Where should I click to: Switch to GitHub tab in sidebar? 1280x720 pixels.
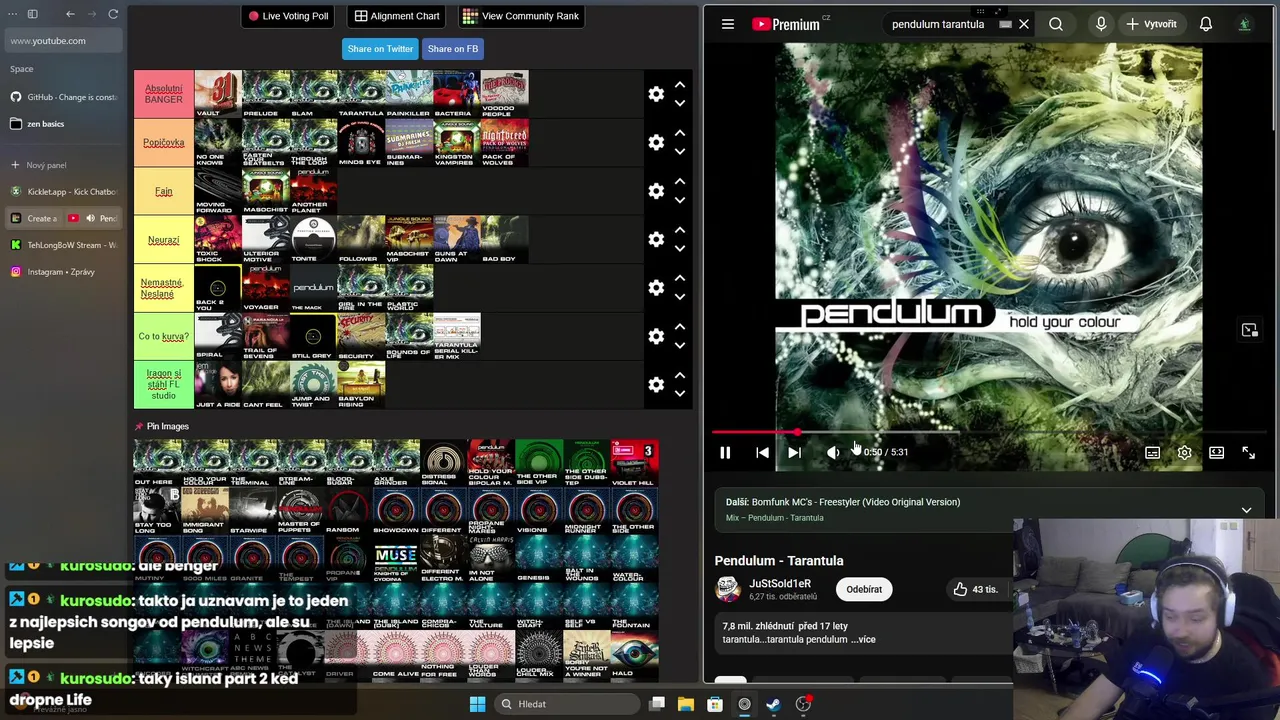coord(62,97)
